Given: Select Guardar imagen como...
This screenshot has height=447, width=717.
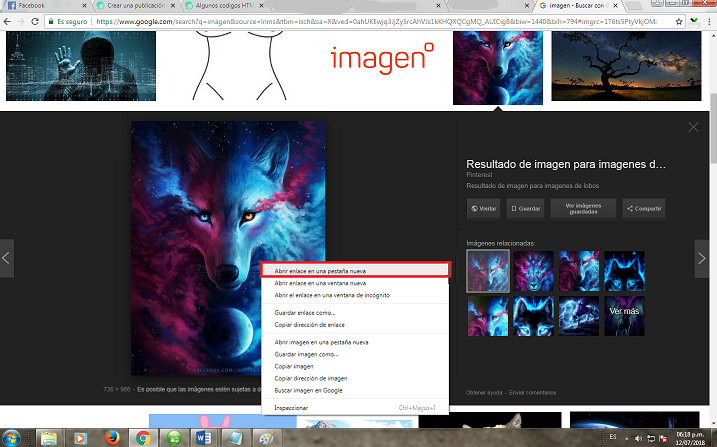Looking at the screenshot, I should coord(355,354).
